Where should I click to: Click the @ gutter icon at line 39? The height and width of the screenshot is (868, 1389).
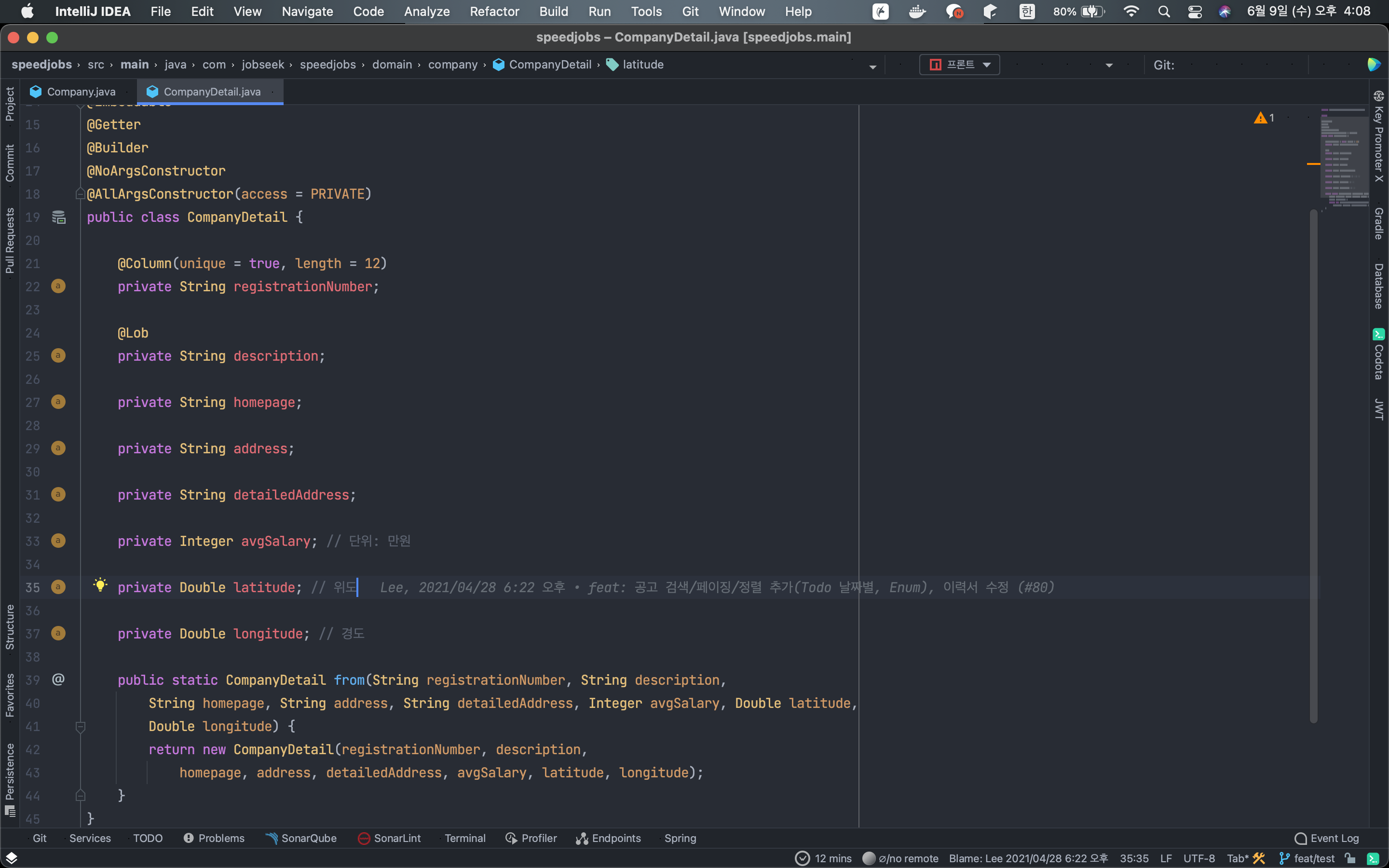pos(58,680)
